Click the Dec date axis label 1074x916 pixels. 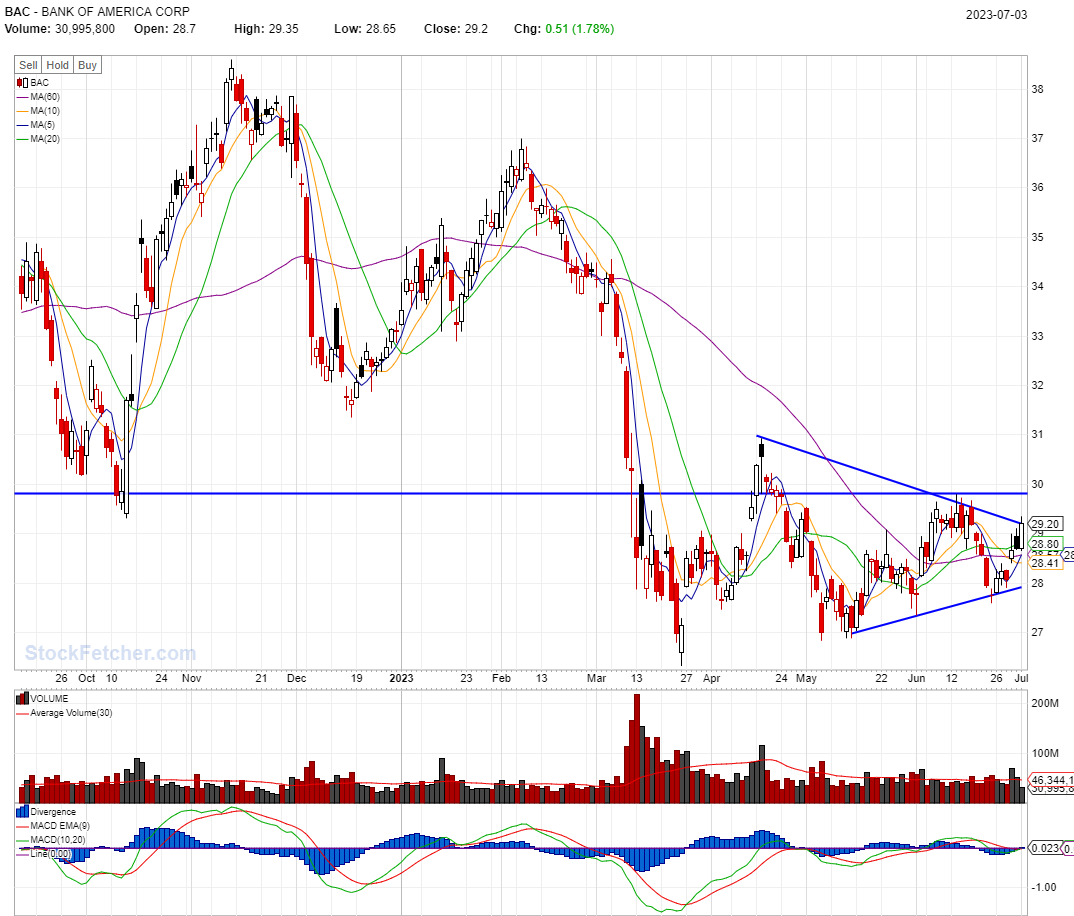tap(297, 678)
